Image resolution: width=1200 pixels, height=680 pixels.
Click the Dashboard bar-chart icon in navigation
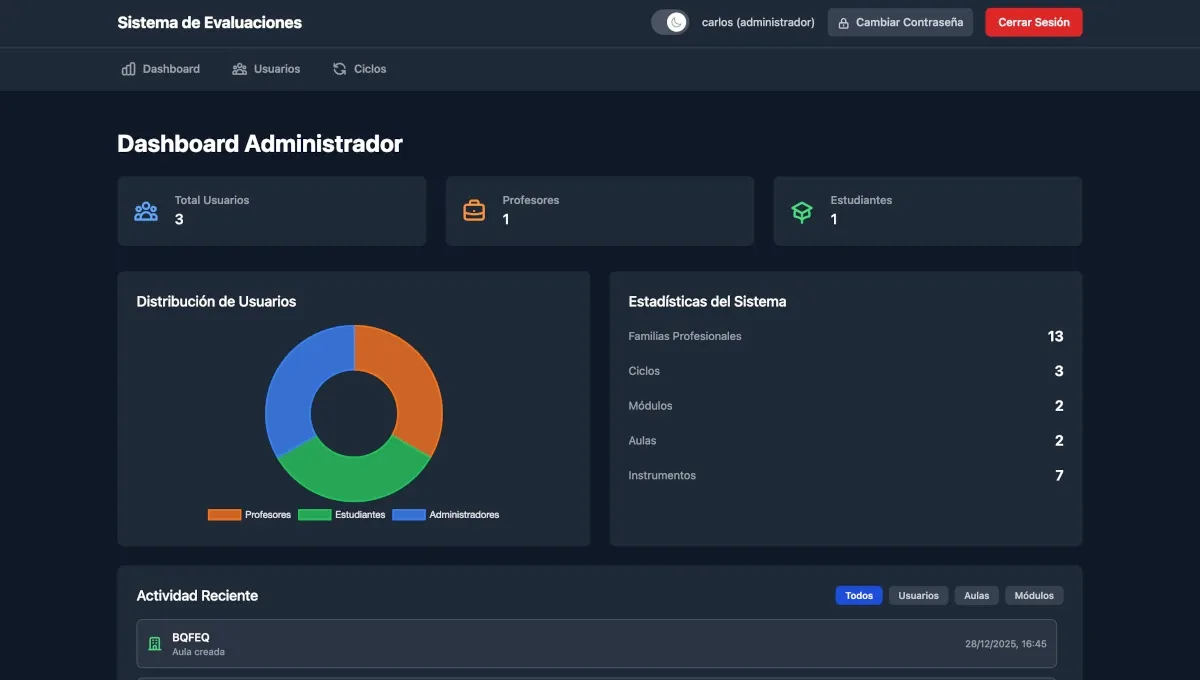pyautogui.click(x=128, y=68)
